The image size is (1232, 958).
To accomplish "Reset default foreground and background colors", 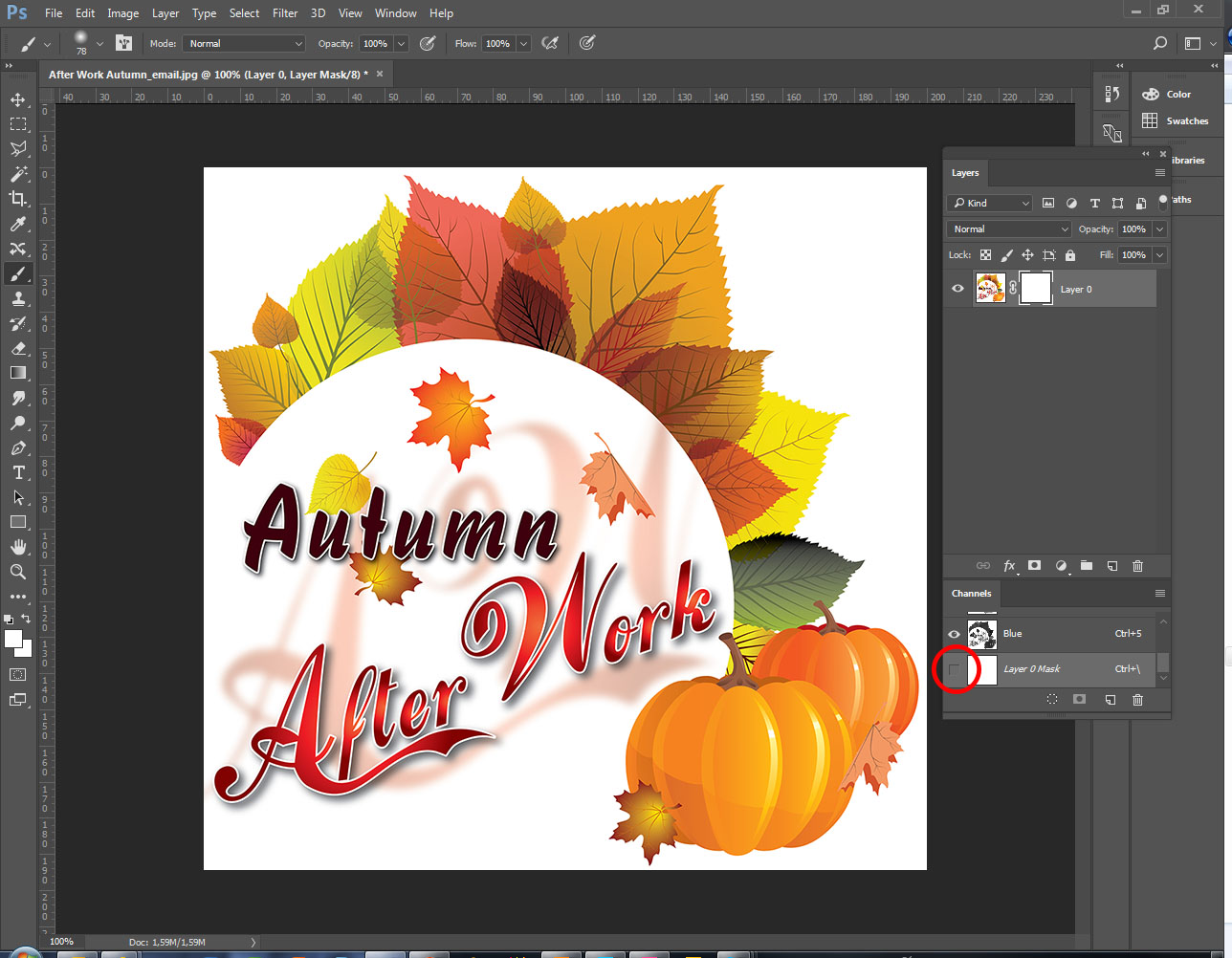I will point(10,620).
